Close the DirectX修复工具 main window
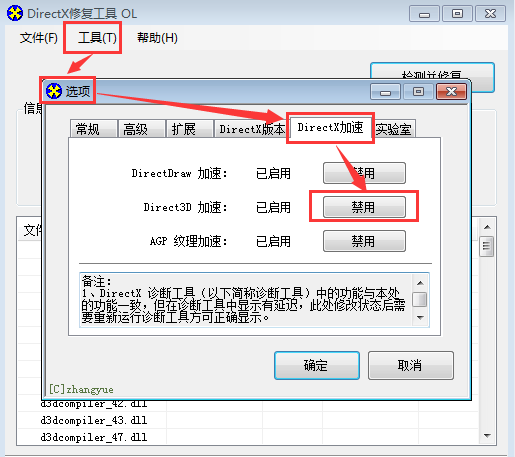Image resolution: width=515 pixels, height=457 pixels. 490,14
